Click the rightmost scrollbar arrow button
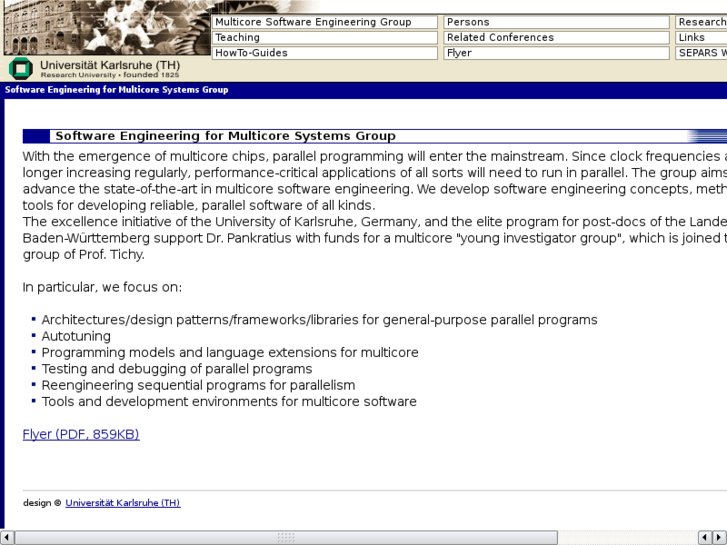Viewport: 727px width, 545px height. pos(719,537)
